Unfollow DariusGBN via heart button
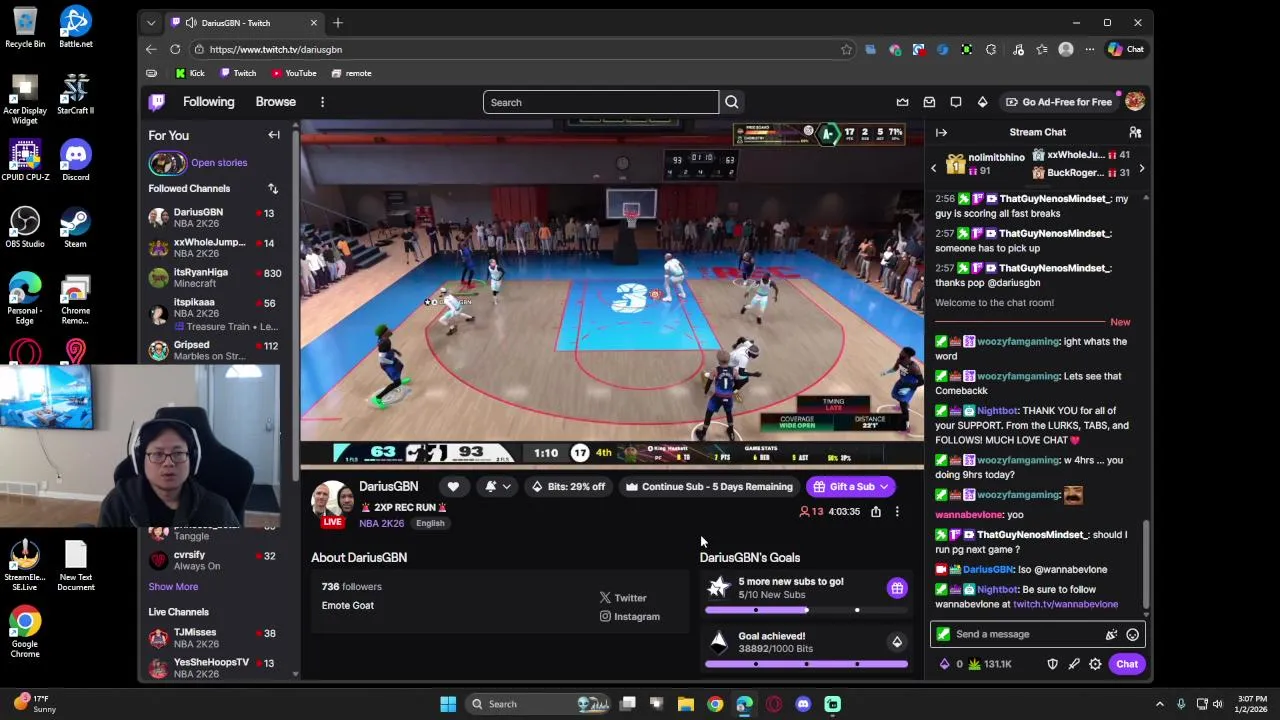This screenshot has width=1280, height=720. (x=453, y=487)
